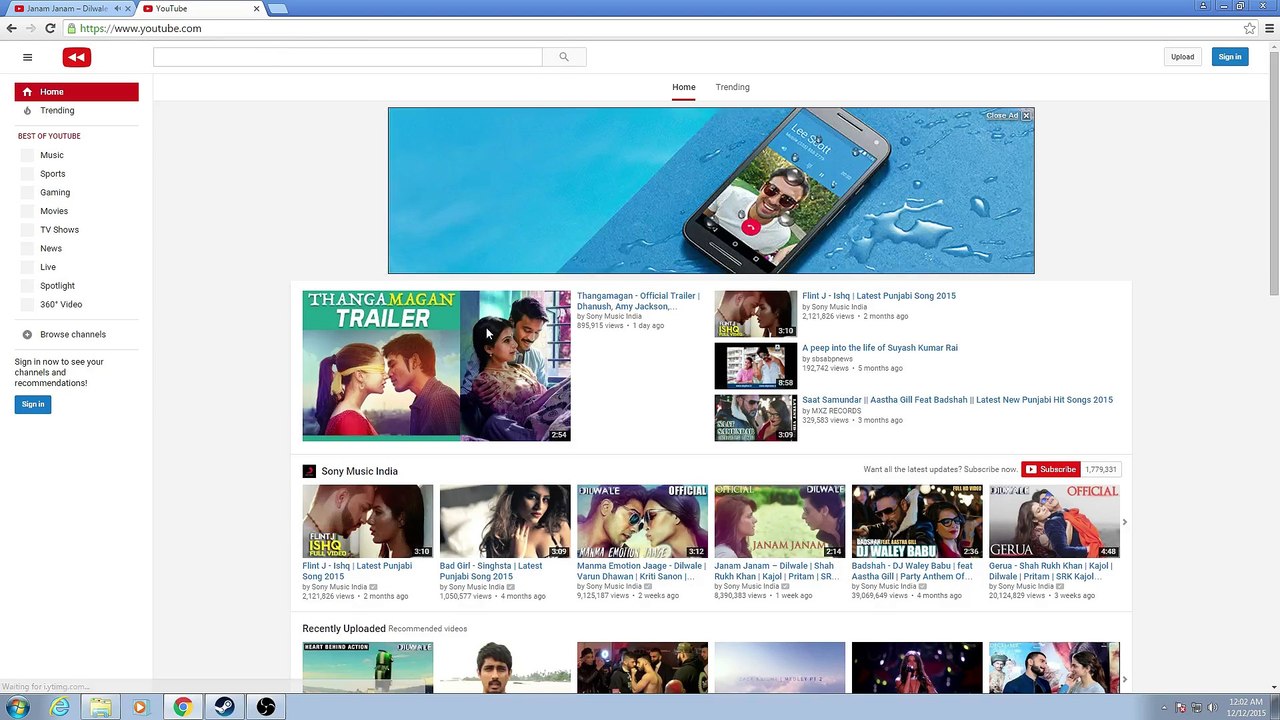This screenshot has height=720, width=1280.
Task: Open Steam from the taskbar
Action: [x=224, y=707]
